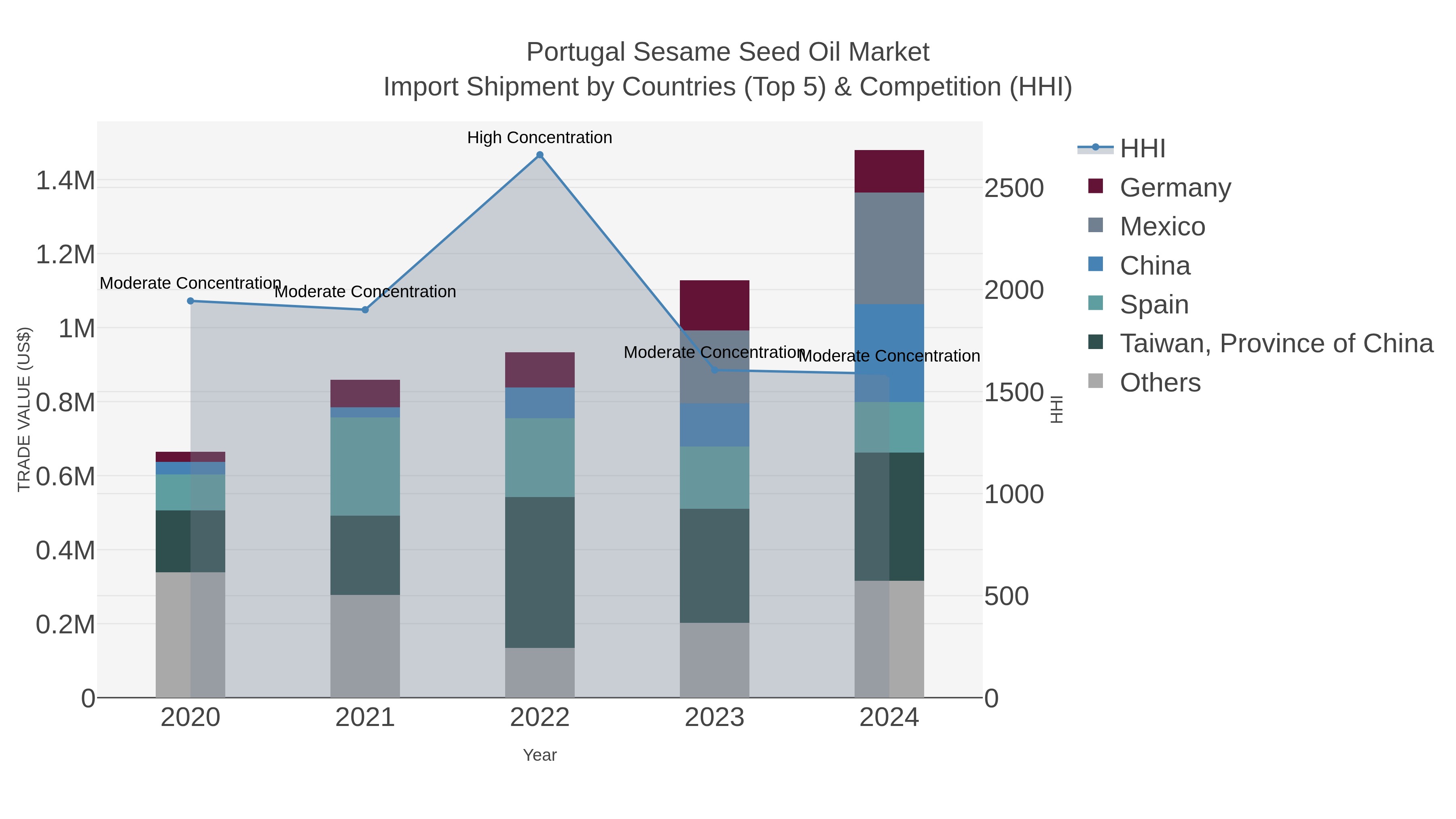Click the rotated HHI right-axis title

(x=1056, y=410)
